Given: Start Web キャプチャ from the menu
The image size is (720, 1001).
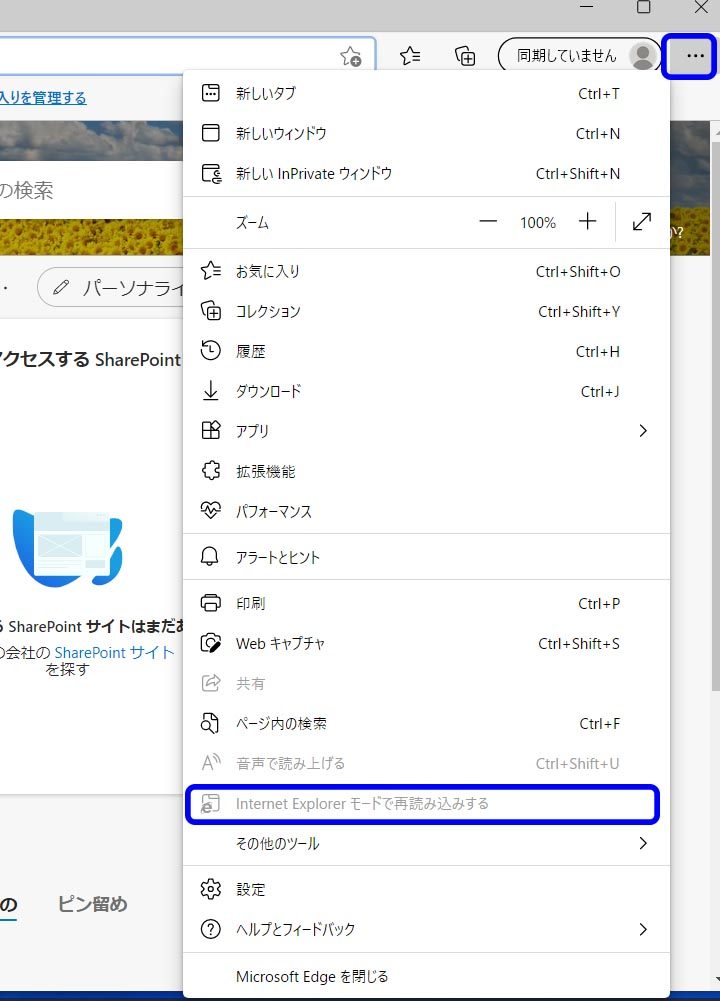Looking at the screenshot, I should pyautogui.click(x=426, y=644).
